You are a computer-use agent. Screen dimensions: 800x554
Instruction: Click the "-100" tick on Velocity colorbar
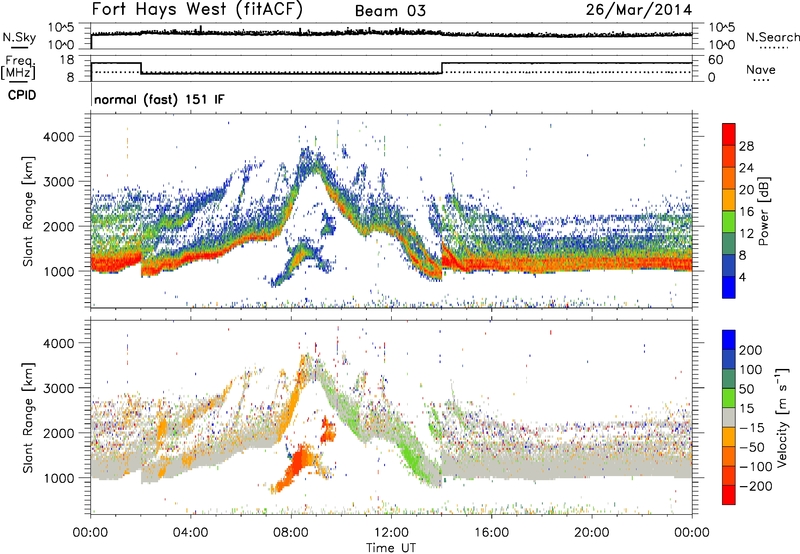click(755, 466)
